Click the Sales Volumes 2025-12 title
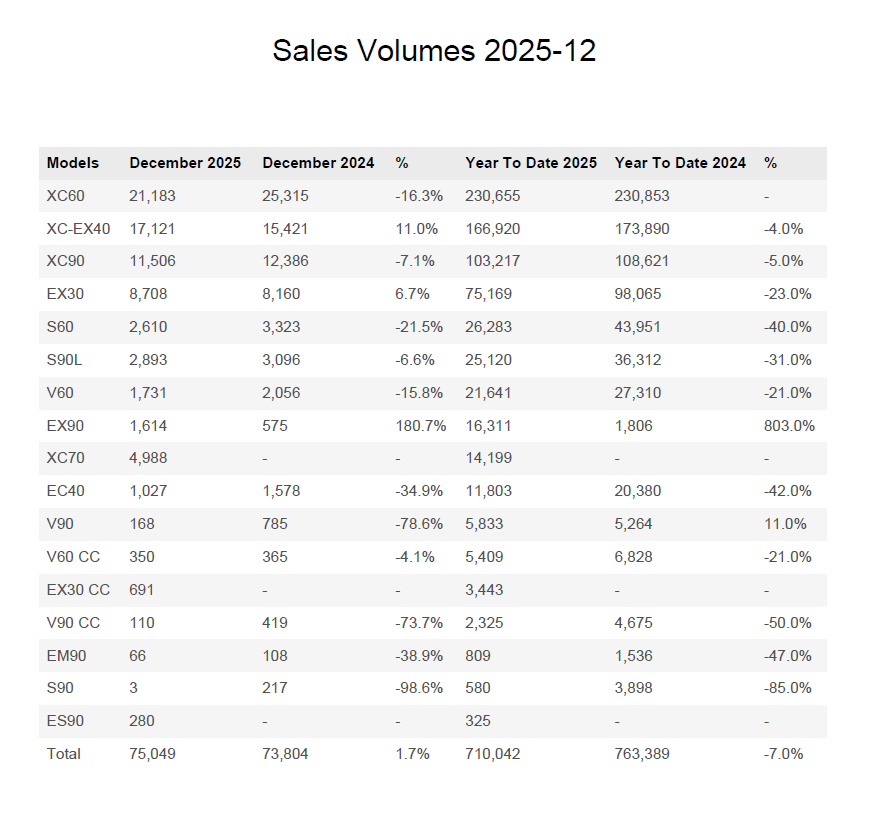This screenshot has width=879, height=830. click(x=434, y=50)
